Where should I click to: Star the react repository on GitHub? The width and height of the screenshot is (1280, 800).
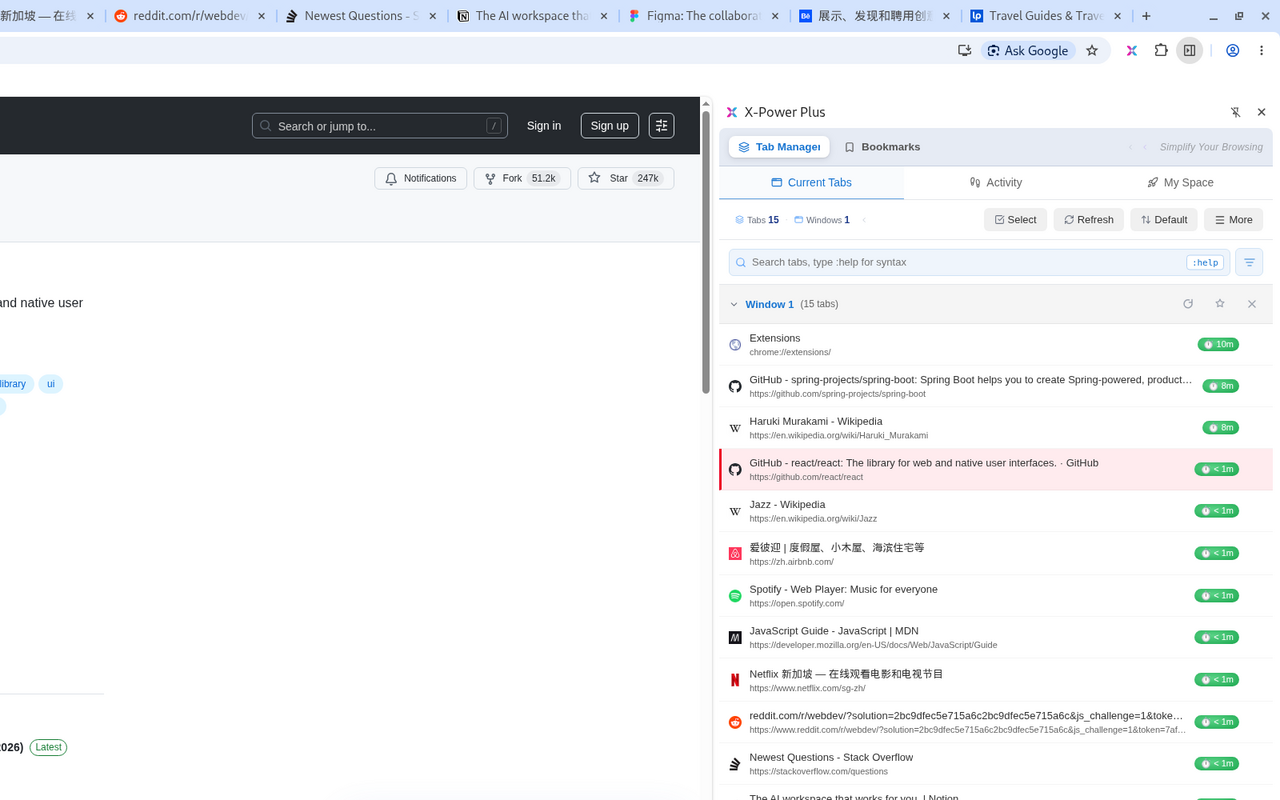click(625, 178)
